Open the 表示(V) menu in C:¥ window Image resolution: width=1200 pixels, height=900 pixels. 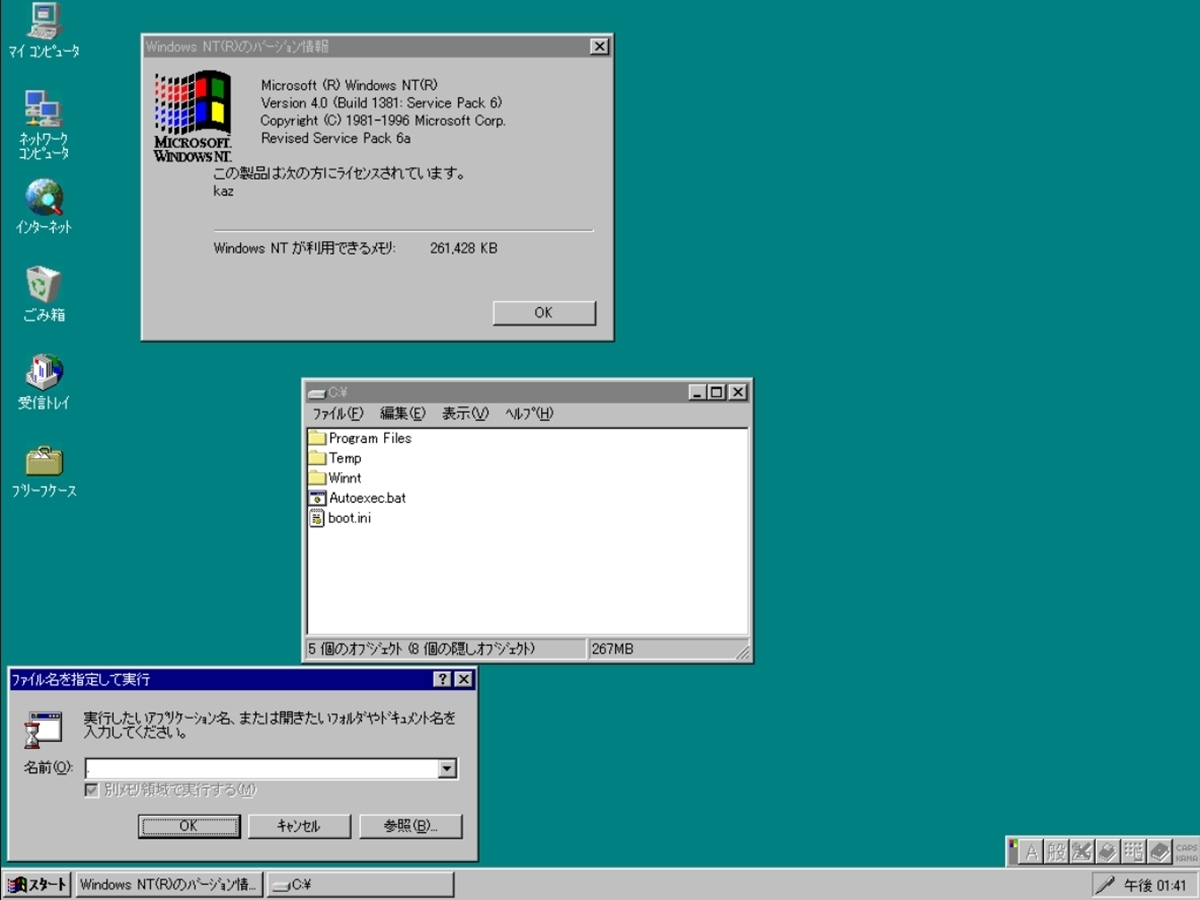coord(465,413)
